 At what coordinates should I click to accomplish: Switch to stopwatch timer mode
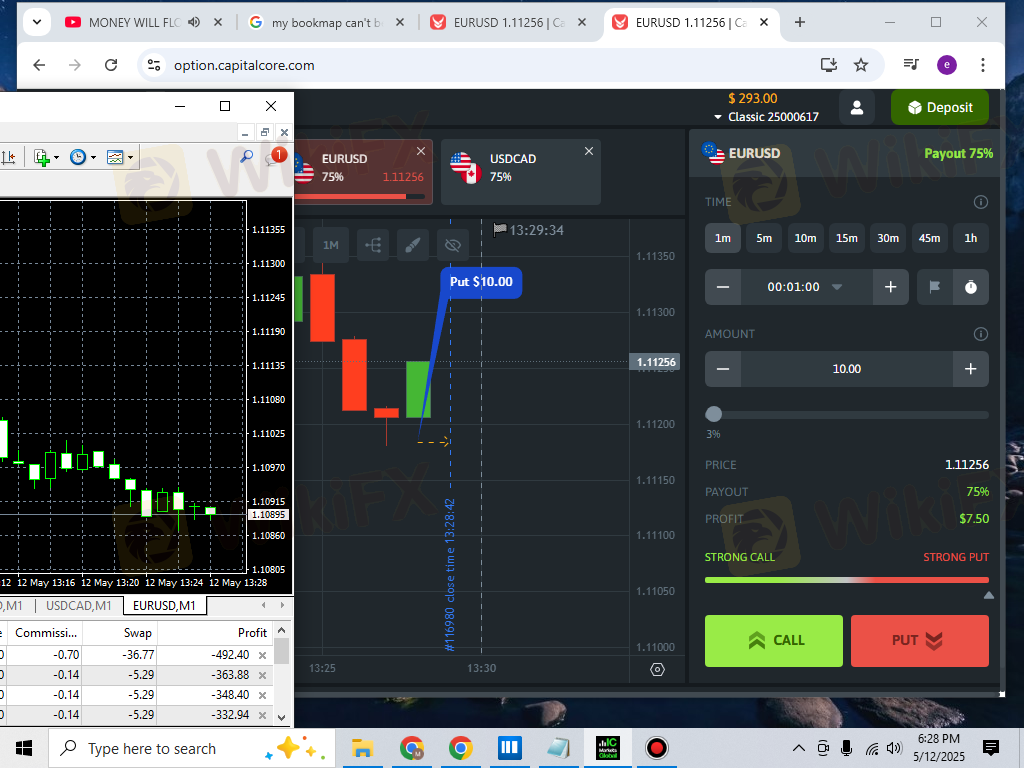(x=971, y=287)
